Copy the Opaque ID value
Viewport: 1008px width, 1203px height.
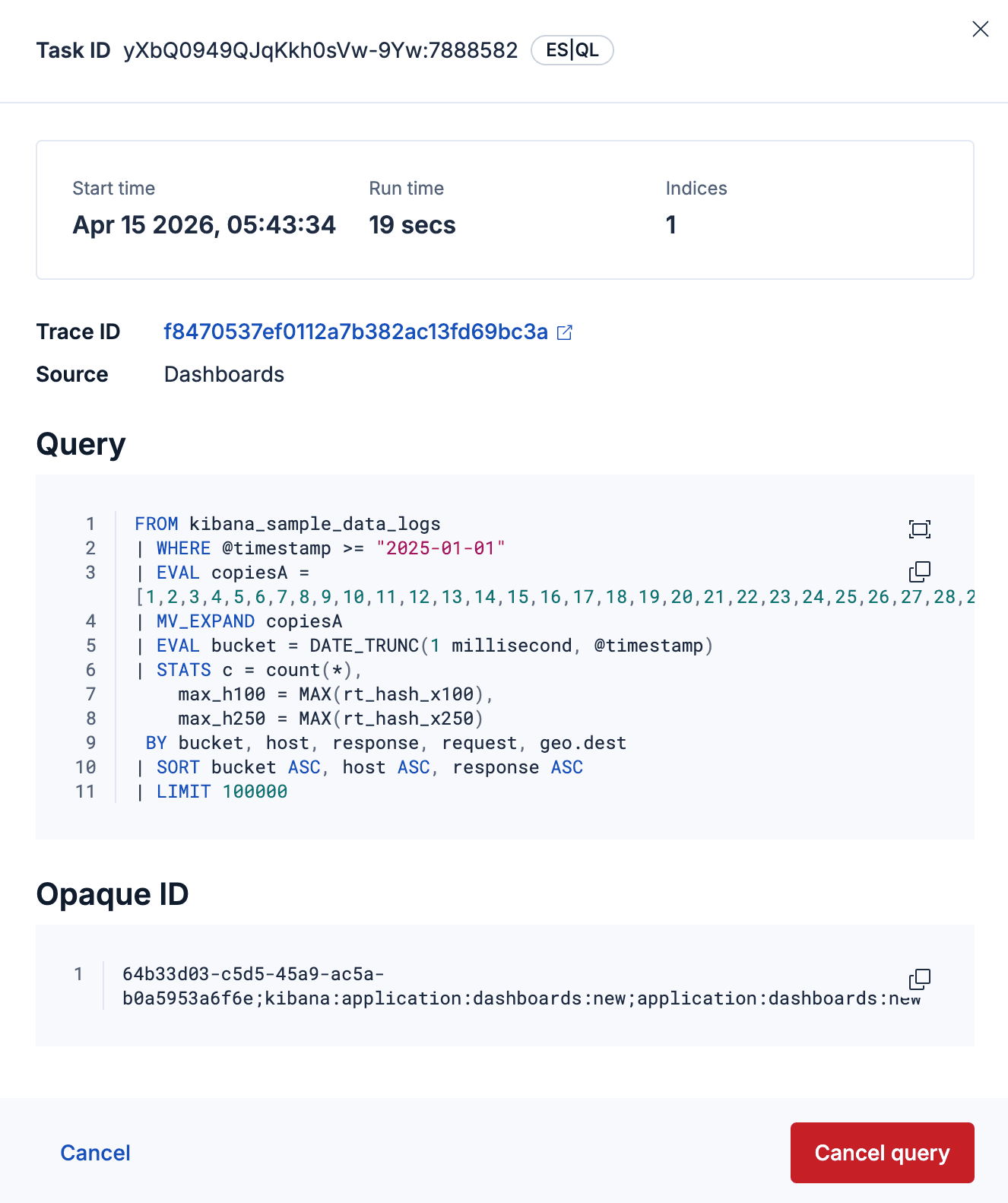[x=920, y=979]
